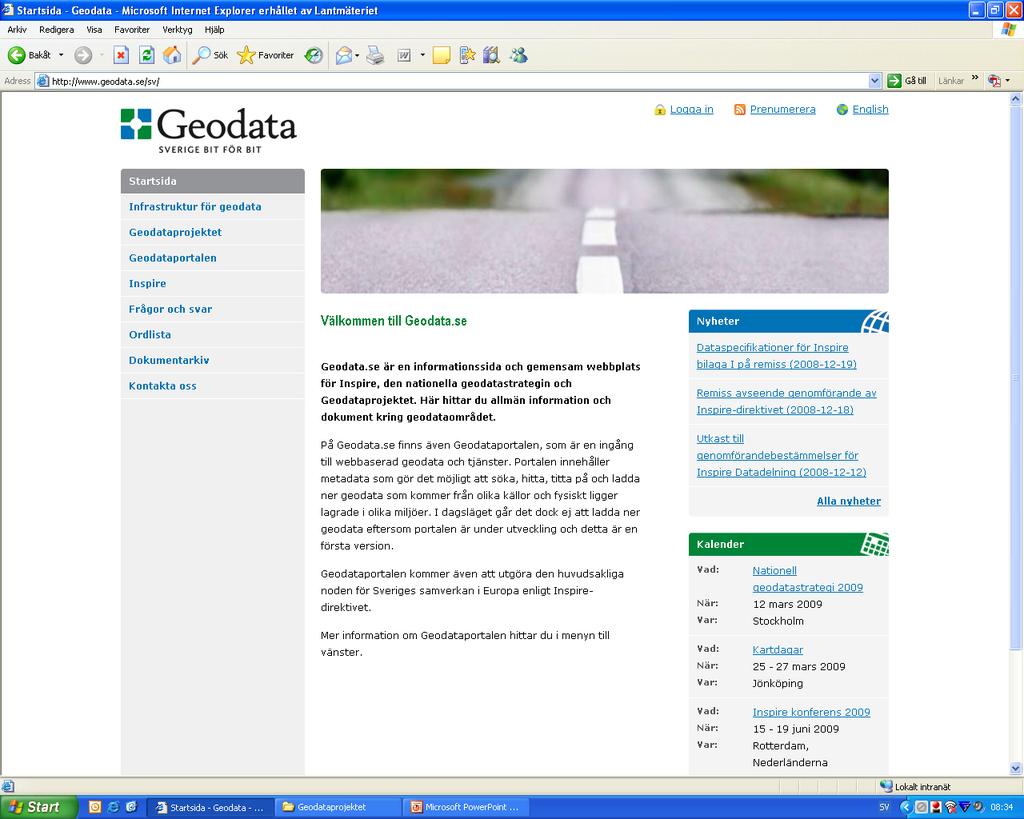Stop page loading with red X icon
Viewport: 1024px width, 819px height.
121,56
